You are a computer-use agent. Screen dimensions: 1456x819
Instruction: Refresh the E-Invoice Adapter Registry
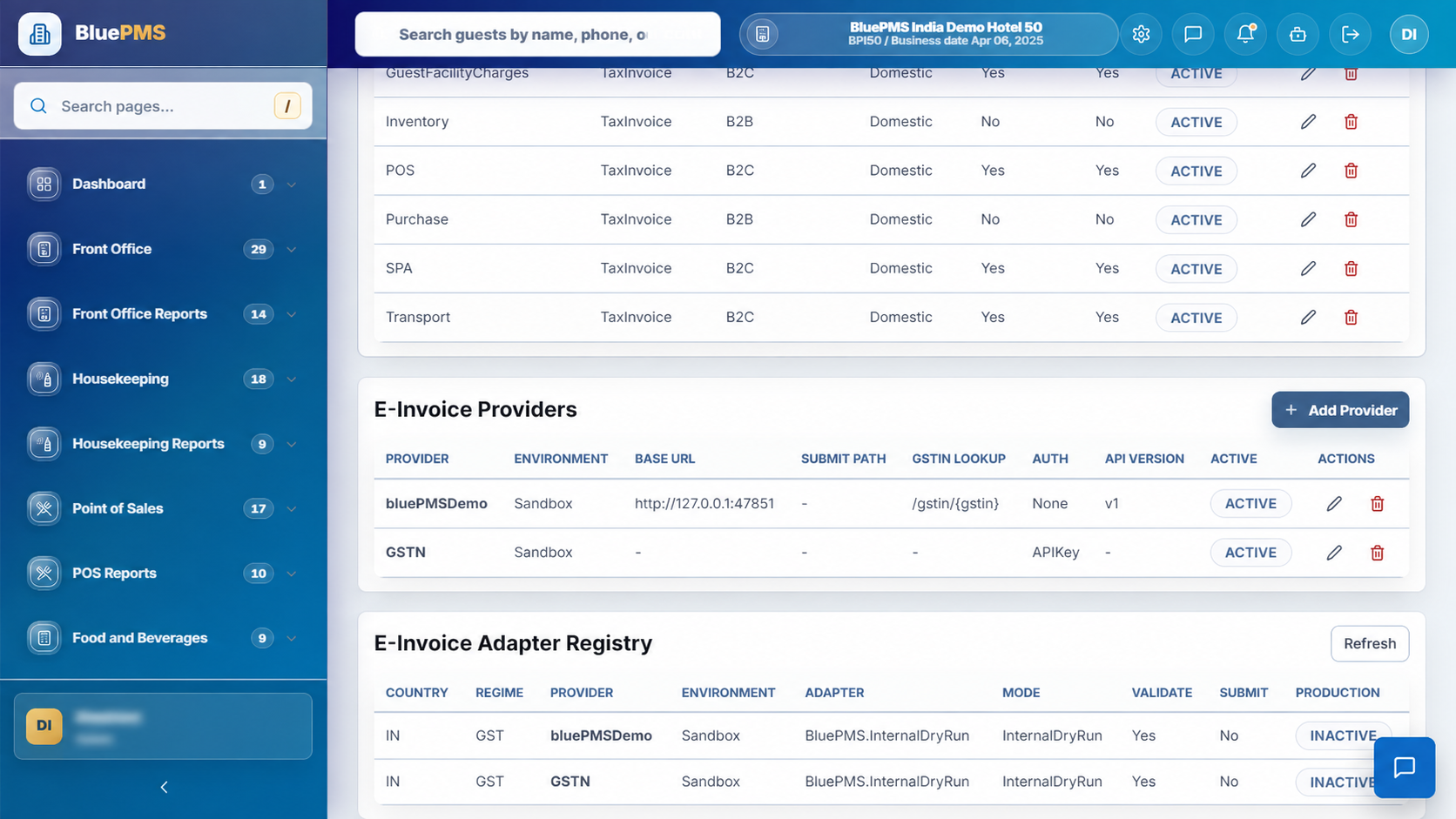[x=1369, y=644]
